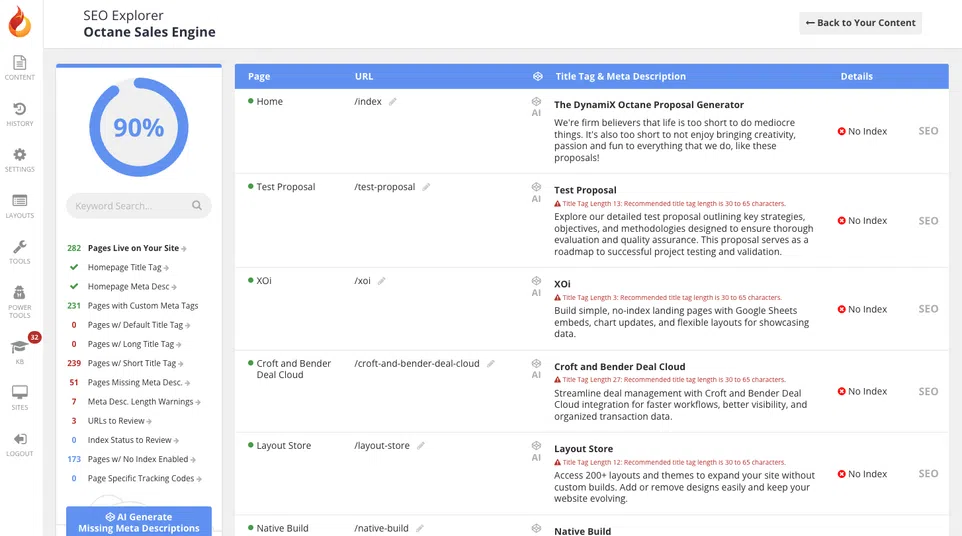The image size is (962, 536).
Task: Focus the Keyword Search field
Action: pyautogui.click(x=139, y=205)
